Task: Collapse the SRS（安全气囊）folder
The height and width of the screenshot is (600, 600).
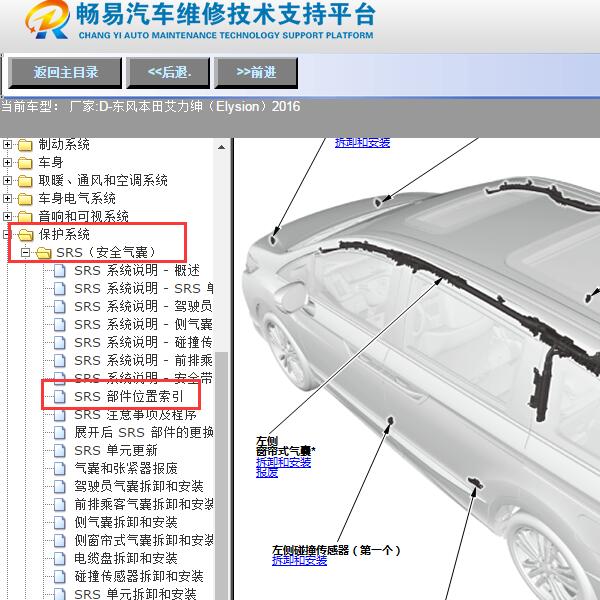Action: point(25,253)
